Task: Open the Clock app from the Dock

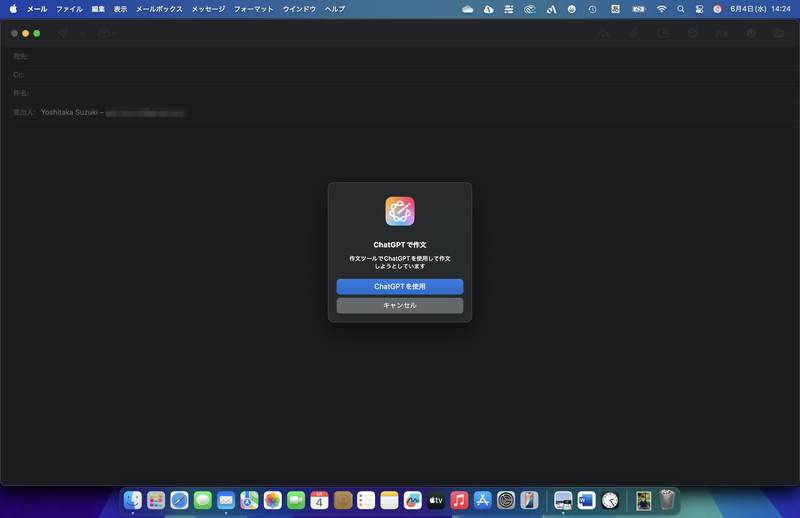Action: 610,500
